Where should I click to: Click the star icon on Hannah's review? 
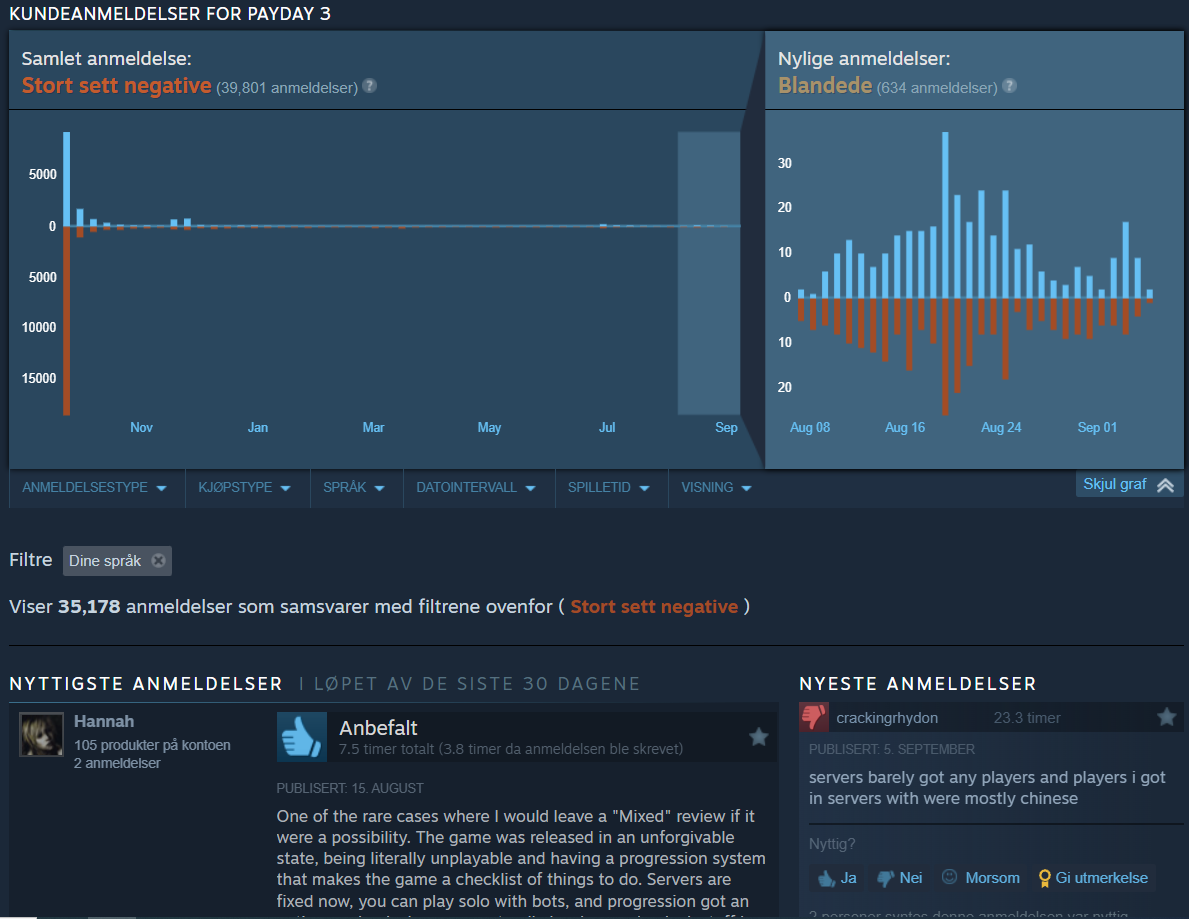pos(758,736)
